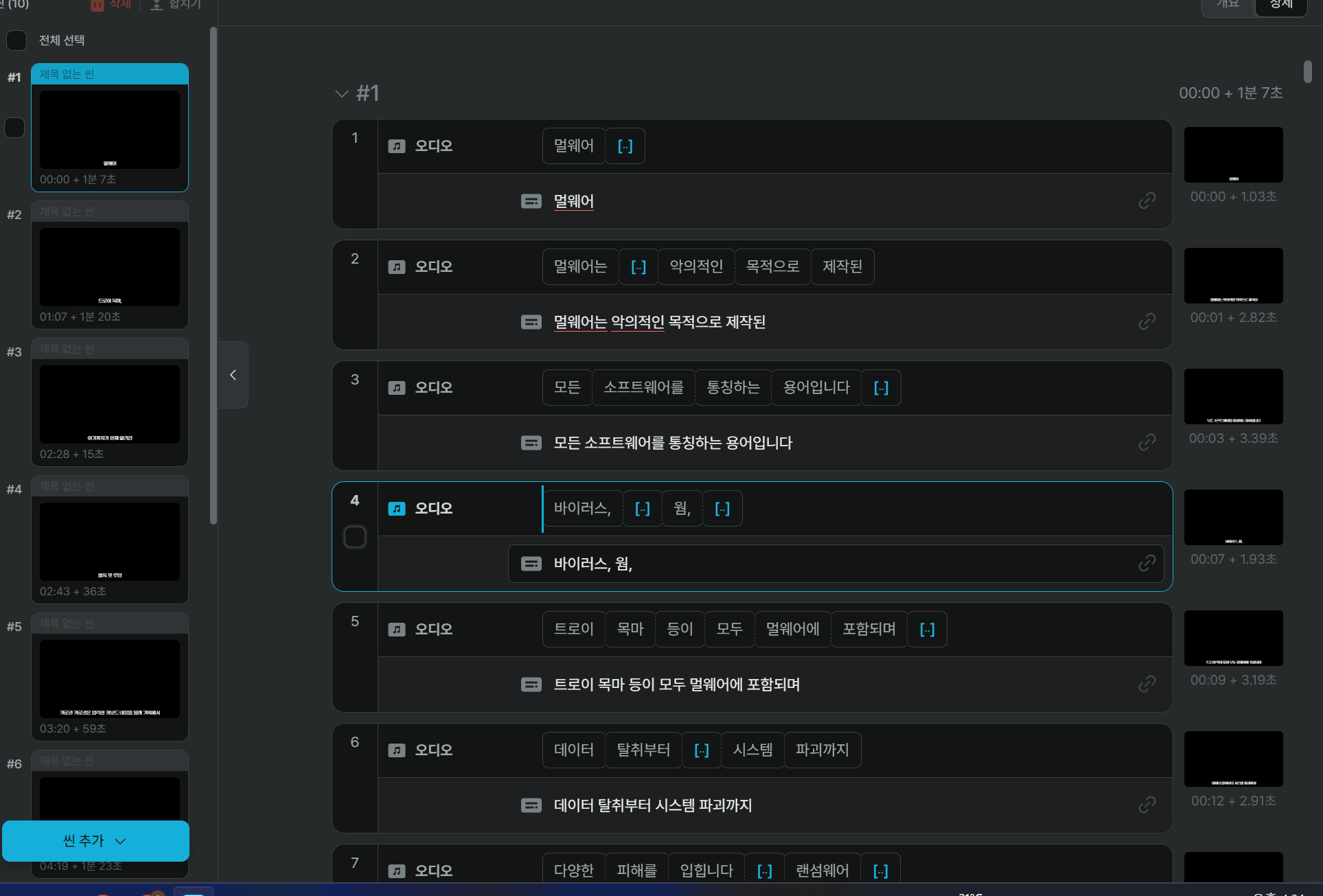This screenshot has height=896, width=1323.
Task: Check the '전체 선택' select-all checkbox
Action: pos(16,41)
